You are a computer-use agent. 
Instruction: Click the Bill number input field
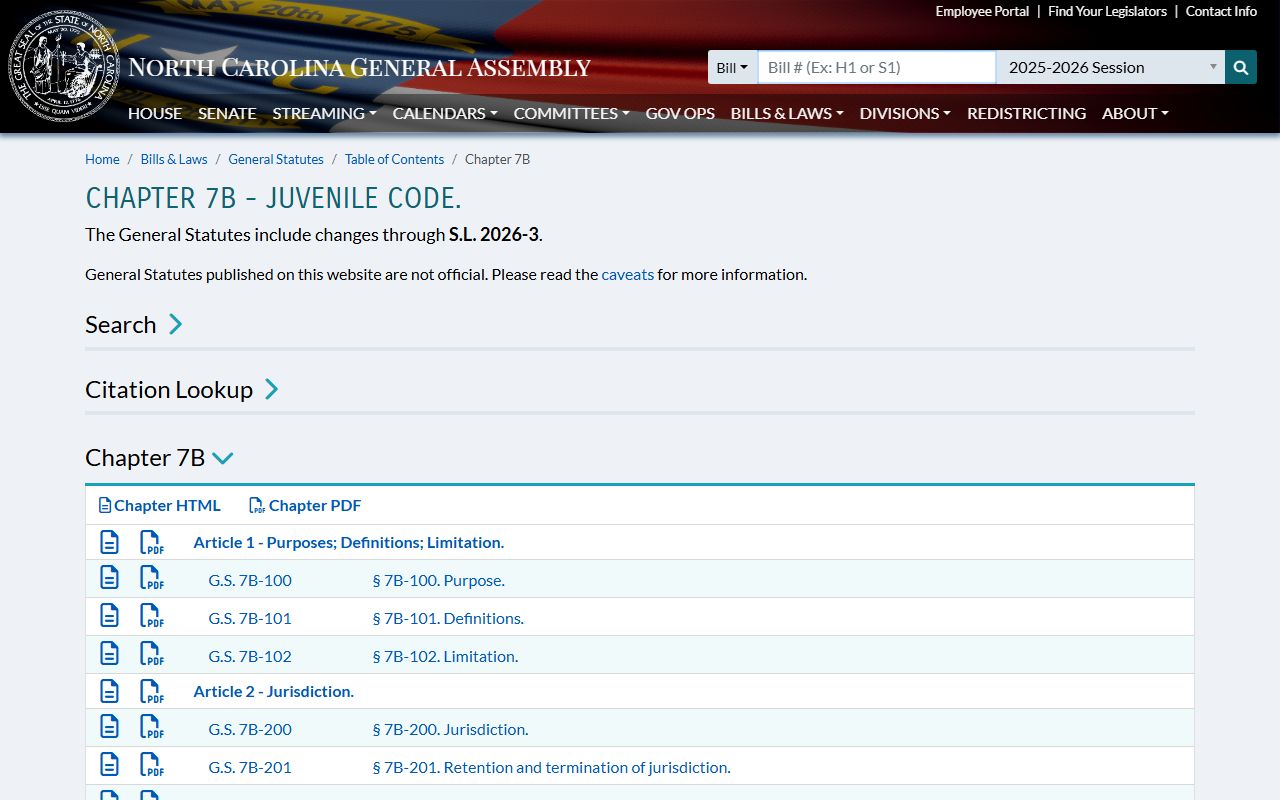pos(877,67)
